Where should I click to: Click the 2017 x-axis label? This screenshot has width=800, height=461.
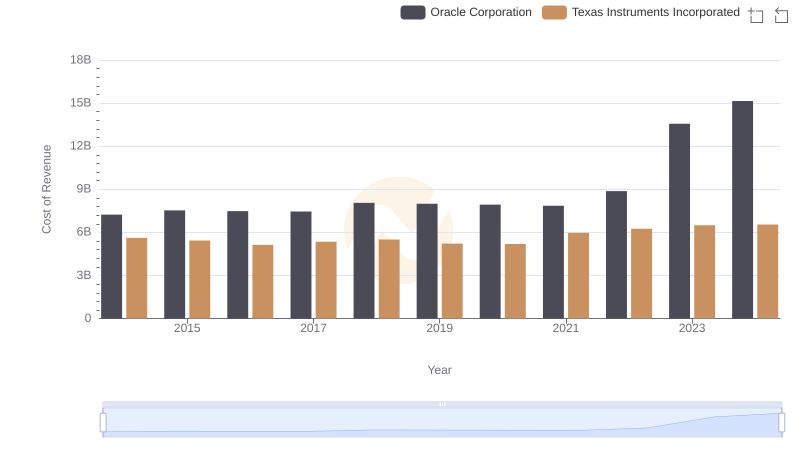[313, 328]
